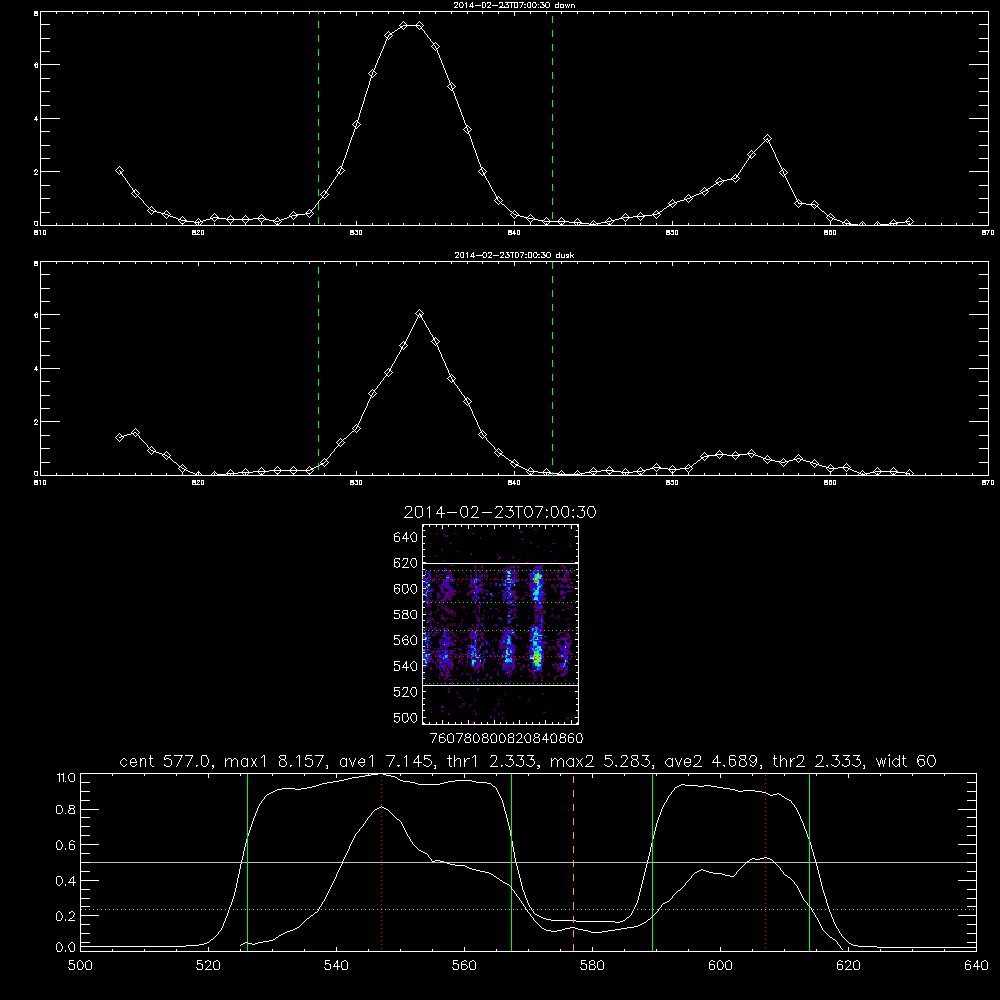This screenshot has height=1000, width=1000.
Task: Click the left green dashed line in dawn plot
Action: (318, 118)
